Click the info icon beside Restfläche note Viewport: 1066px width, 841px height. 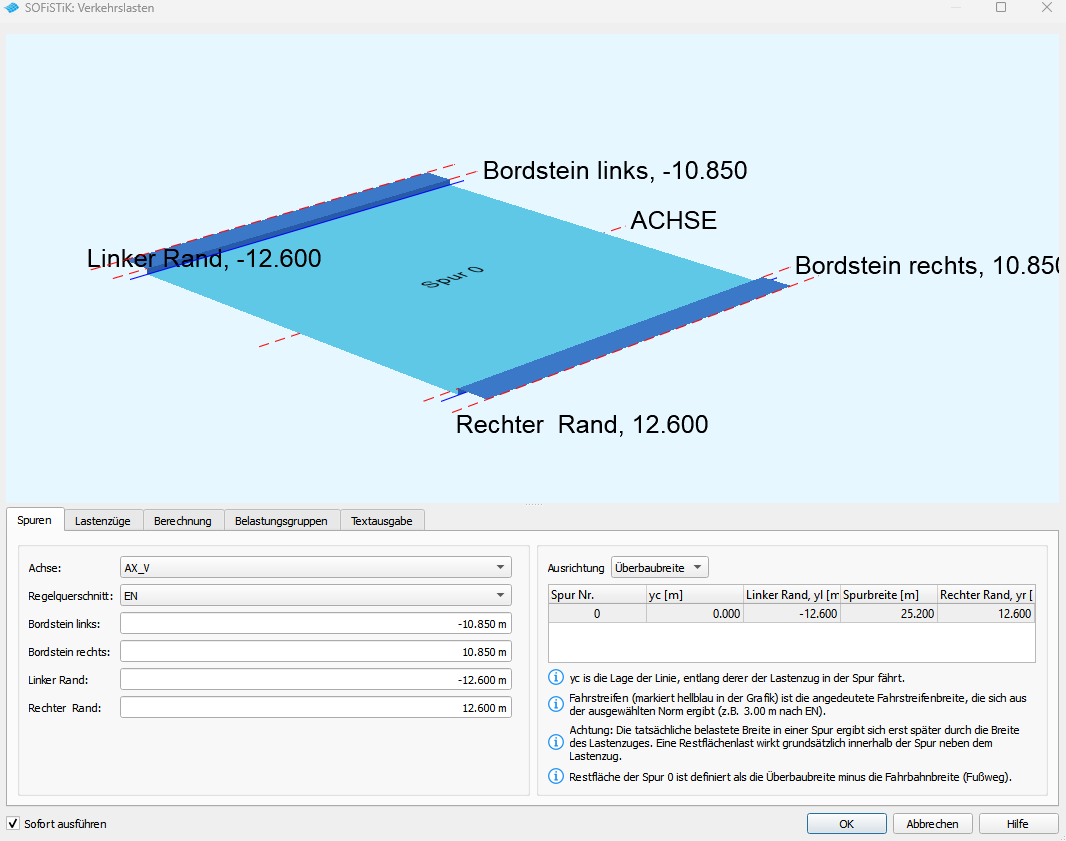pos(556,777)
